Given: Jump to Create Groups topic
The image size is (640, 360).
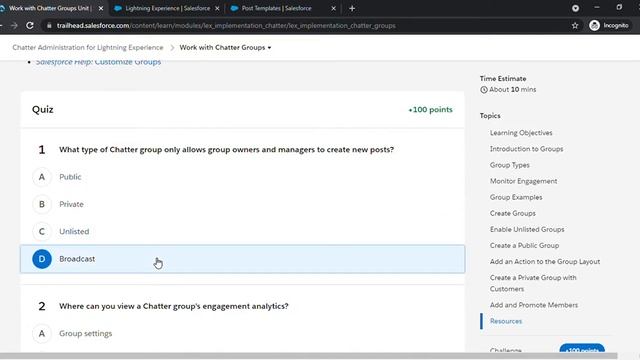Looking at the screenshot, I should tap(513, 213).
